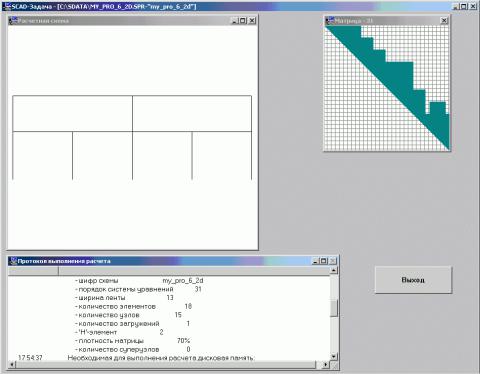Screen dimensions: 480x374
Task: Minimize the Расчетная схема window
Action: point(234,21)
